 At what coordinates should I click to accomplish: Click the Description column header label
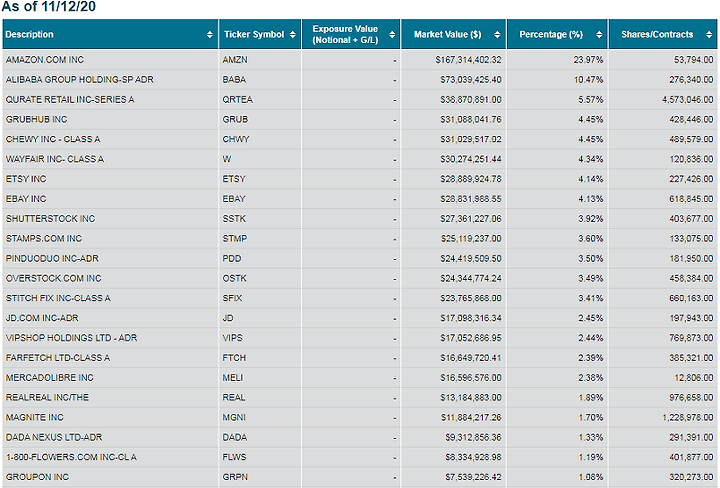click(29, 34)
